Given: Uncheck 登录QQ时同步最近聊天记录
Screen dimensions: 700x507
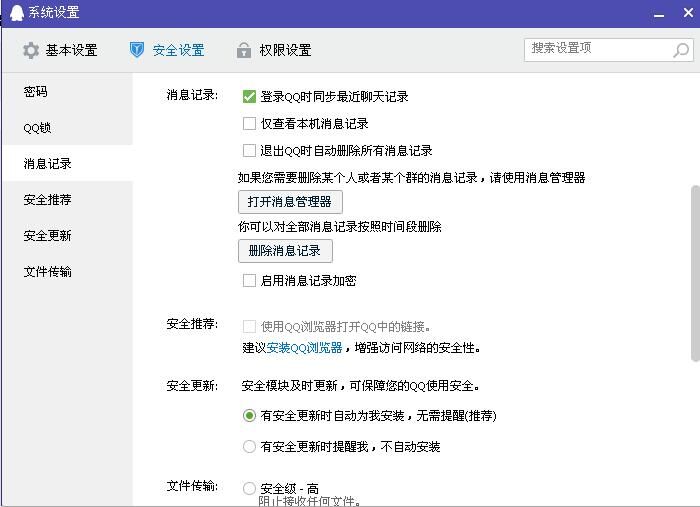Looking at the screenshot, I should coord(249,96).
